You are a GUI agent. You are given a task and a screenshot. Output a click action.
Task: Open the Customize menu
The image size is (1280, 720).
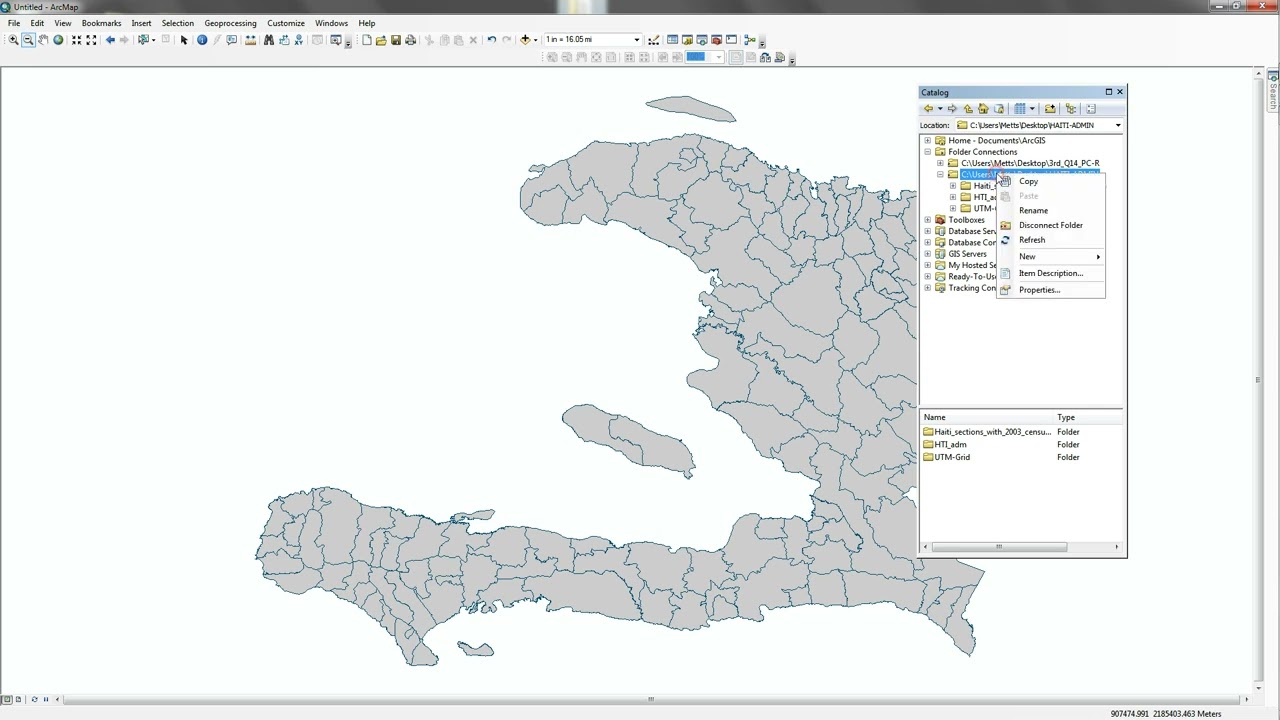285,23
